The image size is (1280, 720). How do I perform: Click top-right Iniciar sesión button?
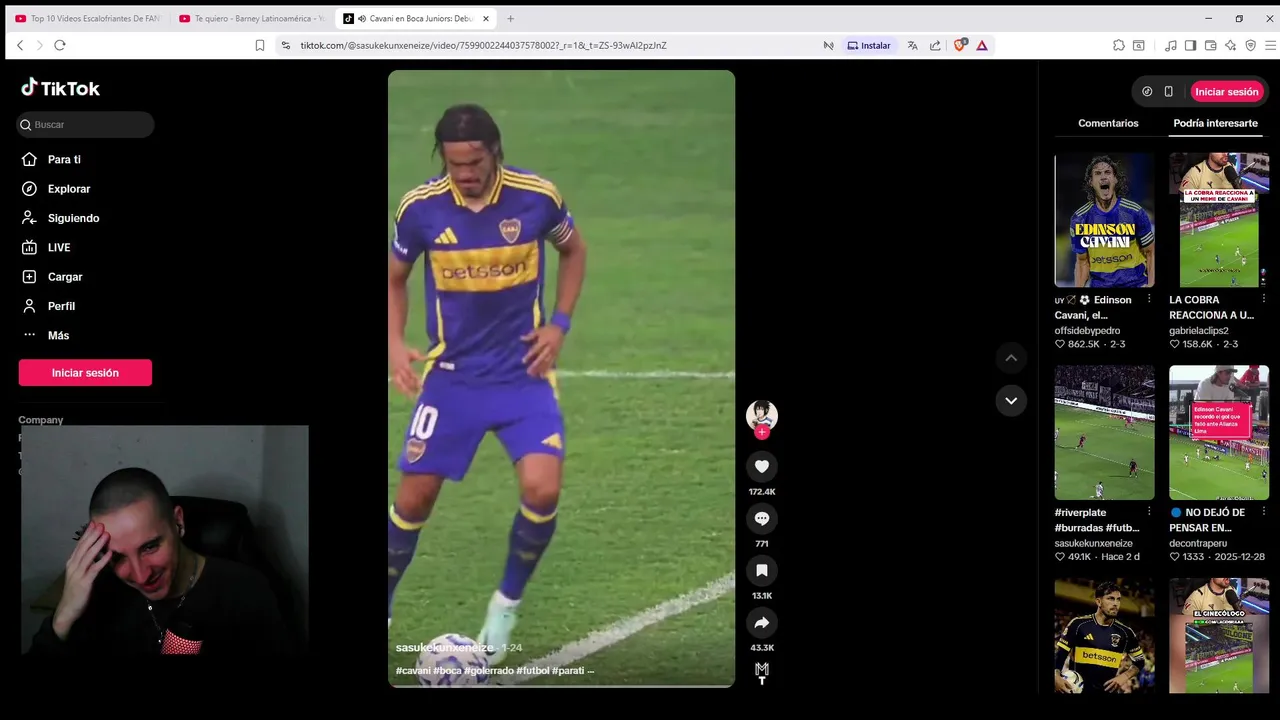(1227, 91)
